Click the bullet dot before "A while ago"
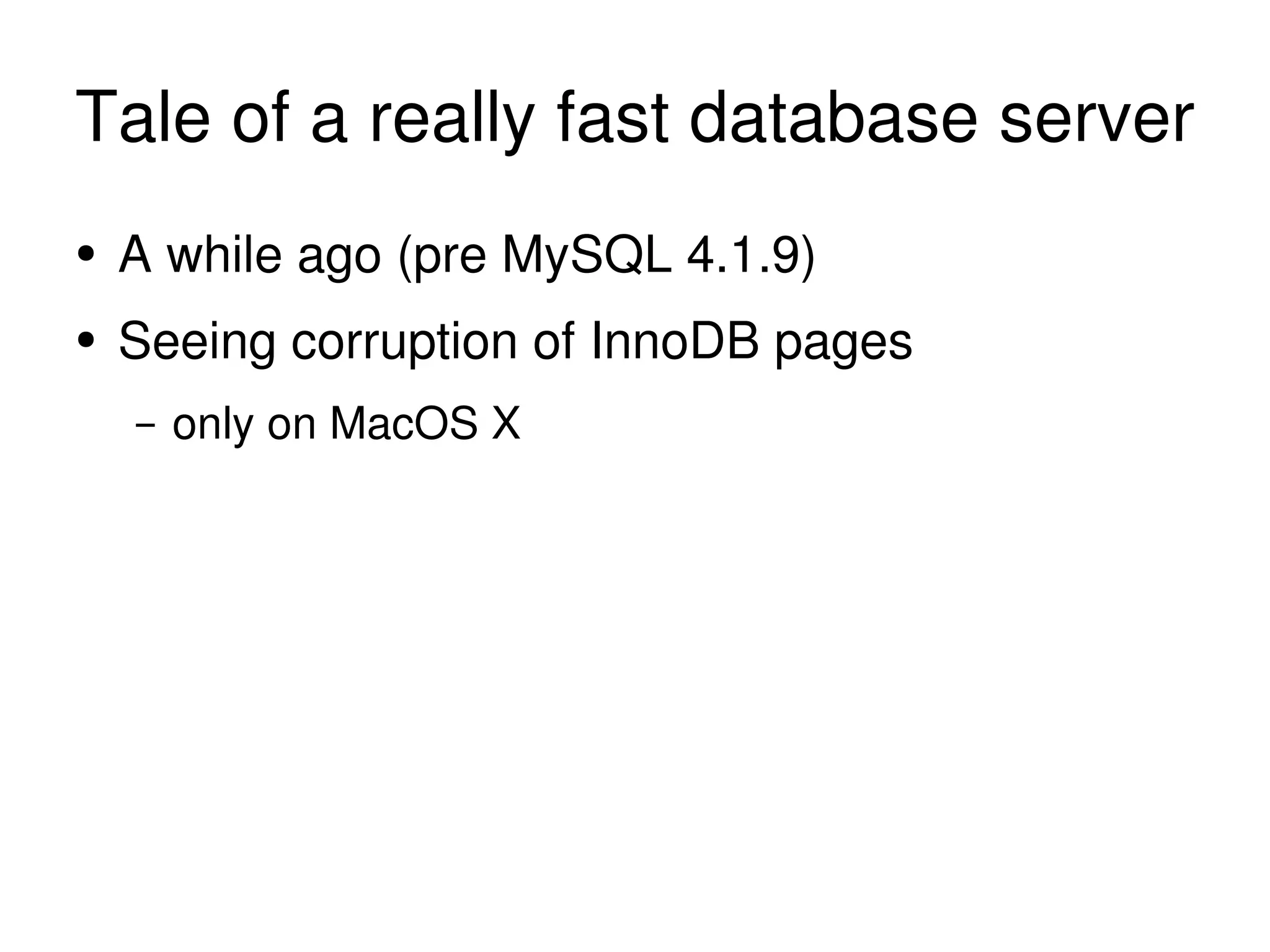1270x952 pixels. click(86, 254)
